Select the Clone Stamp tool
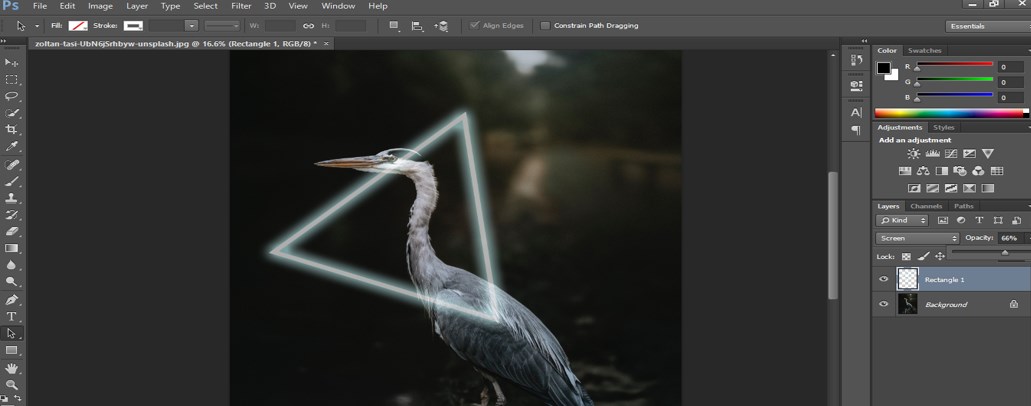This screenshot has height=406, width=1031. tap(11, 198)
